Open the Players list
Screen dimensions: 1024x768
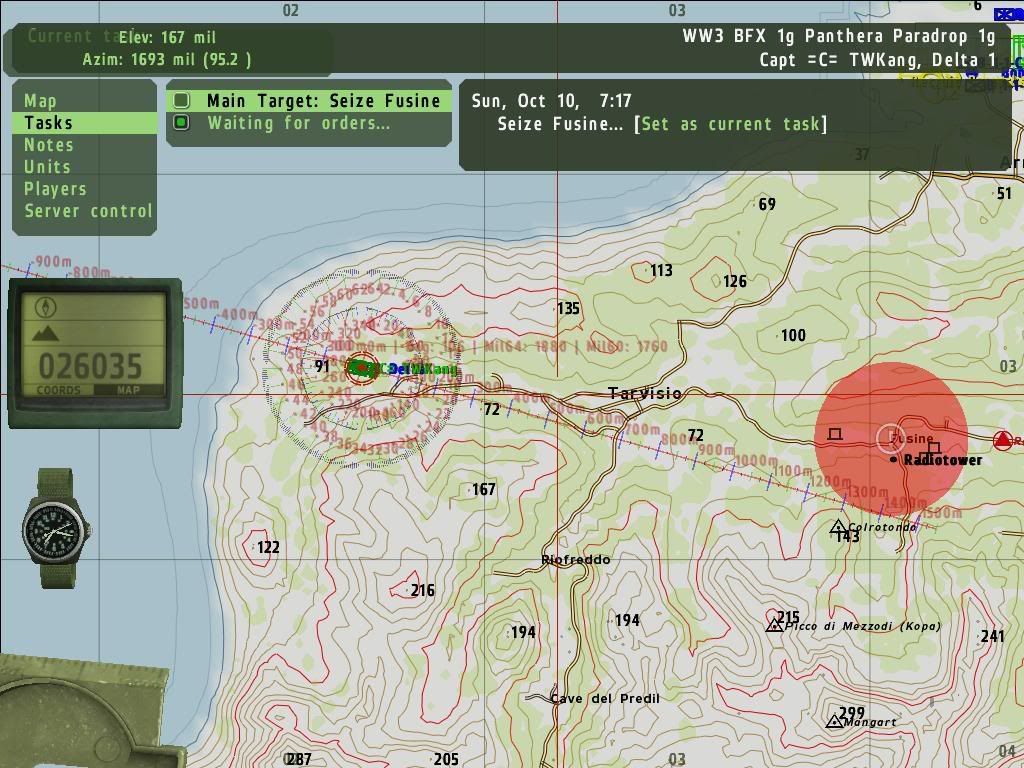pyautogui.click(x=55, y=189)
